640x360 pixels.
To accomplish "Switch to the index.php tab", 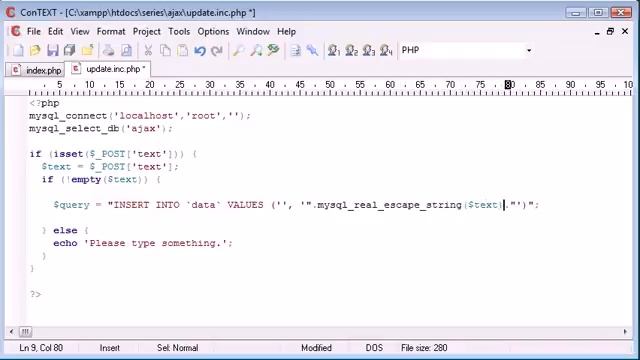I will point(36,70).
